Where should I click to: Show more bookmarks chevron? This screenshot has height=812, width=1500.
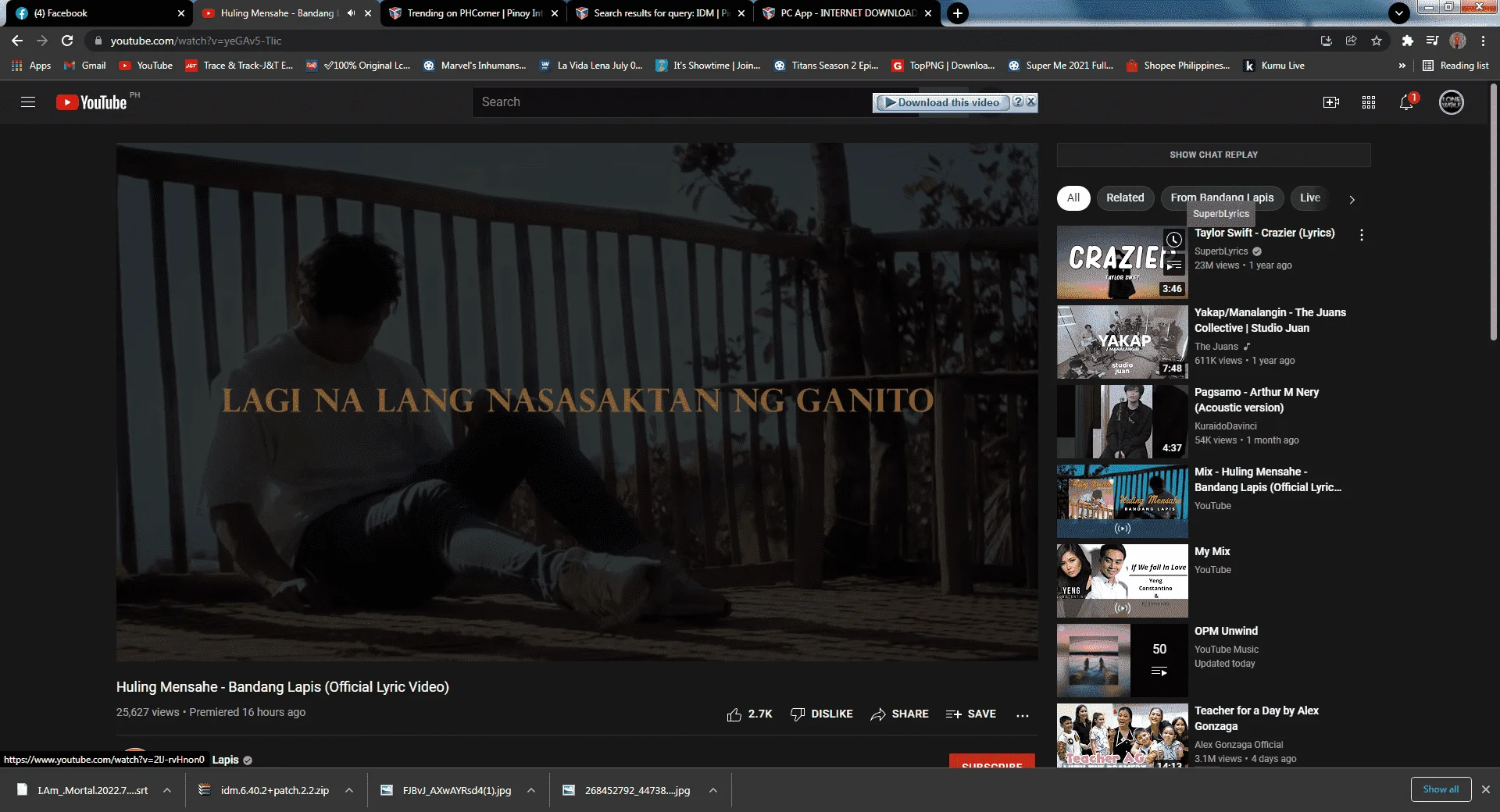tap(1402, 66)
